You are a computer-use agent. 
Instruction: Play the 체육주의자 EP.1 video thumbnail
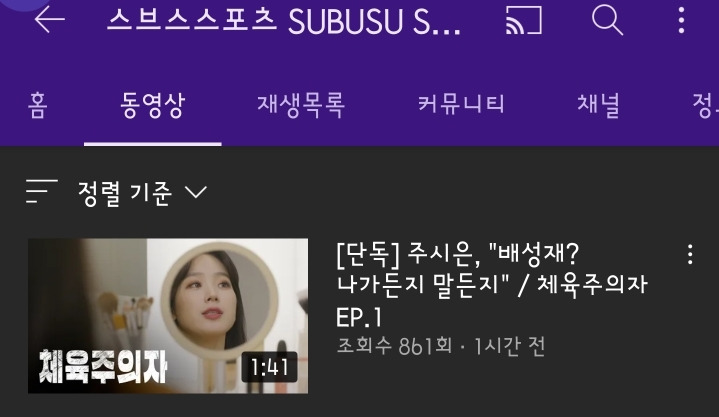click(168, 316)
